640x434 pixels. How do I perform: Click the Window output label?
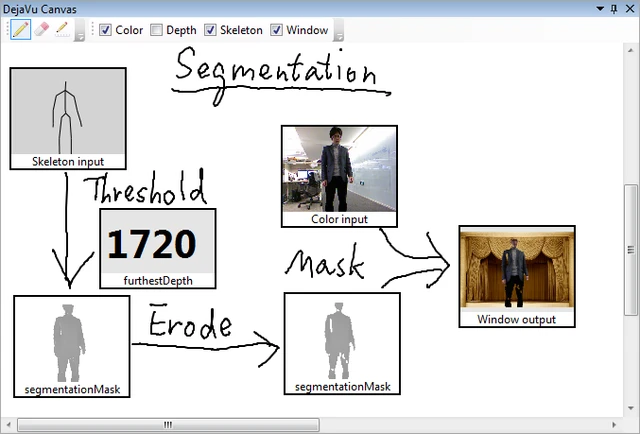517,319
